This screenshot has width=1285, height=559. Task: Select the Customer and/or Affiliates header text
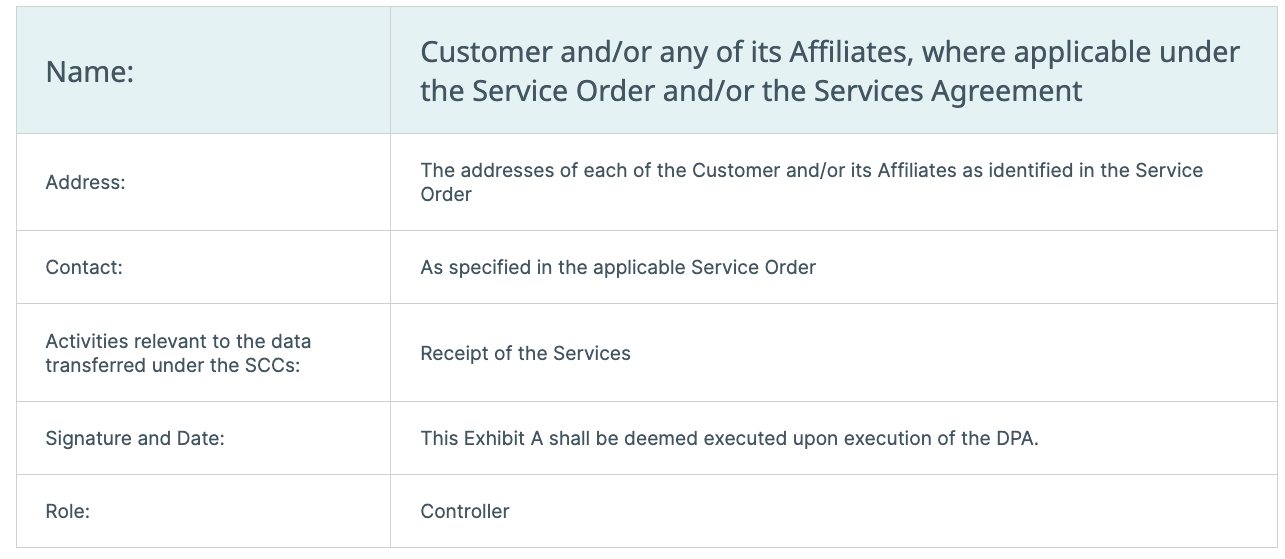click(830, 71)
